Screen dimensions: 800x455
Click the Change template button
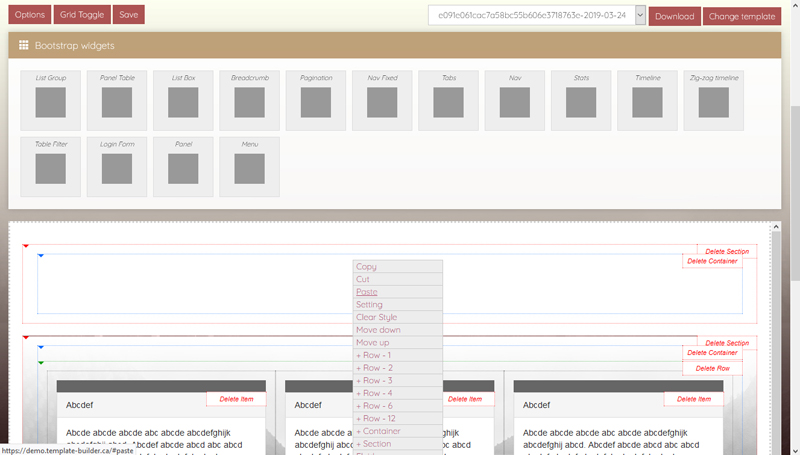coord(741,16)
